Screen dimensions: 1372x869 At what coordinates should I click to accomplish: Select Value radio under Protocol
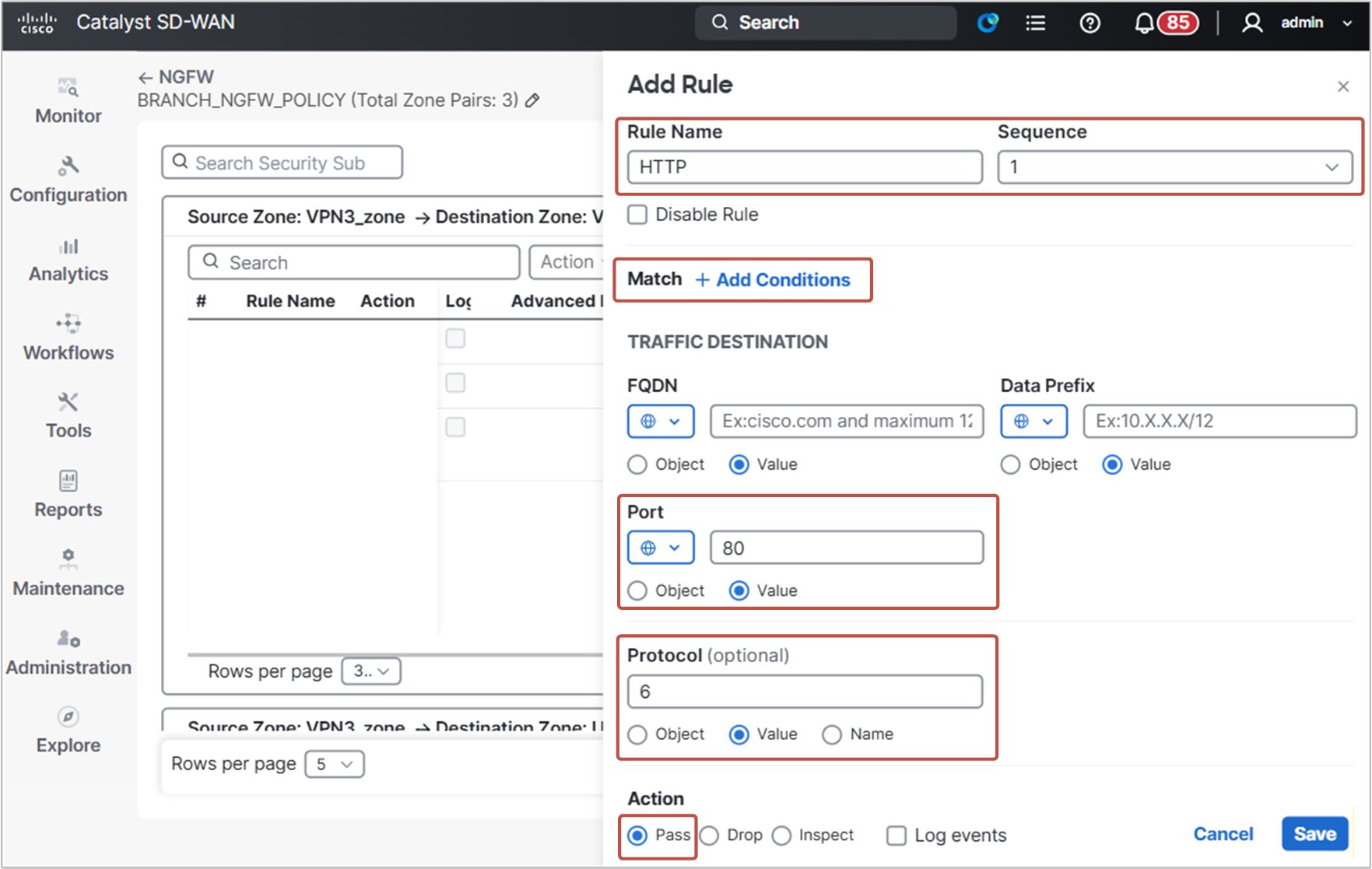pos(739,734)
